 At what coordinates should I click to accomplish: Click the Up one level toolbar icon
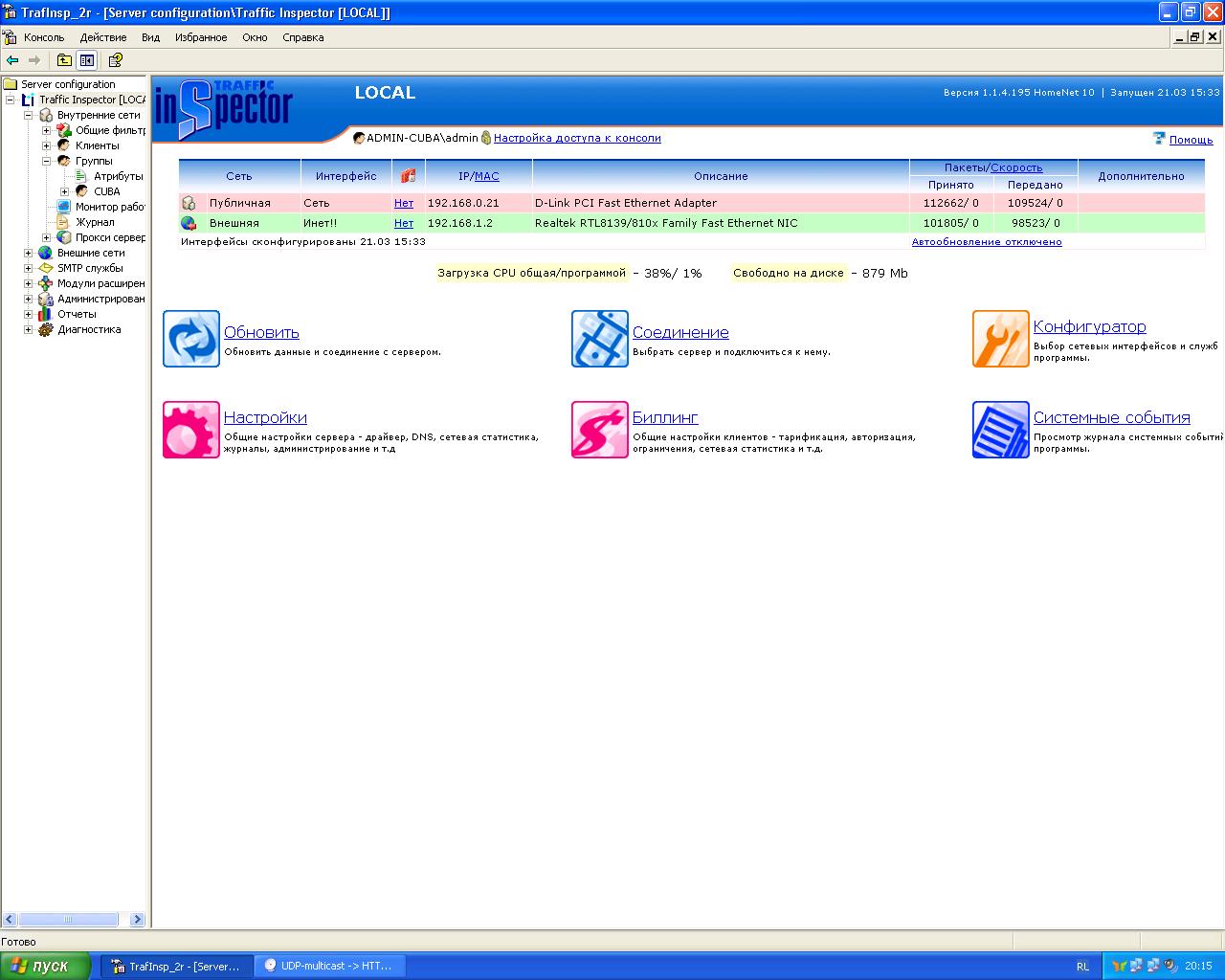64,60
